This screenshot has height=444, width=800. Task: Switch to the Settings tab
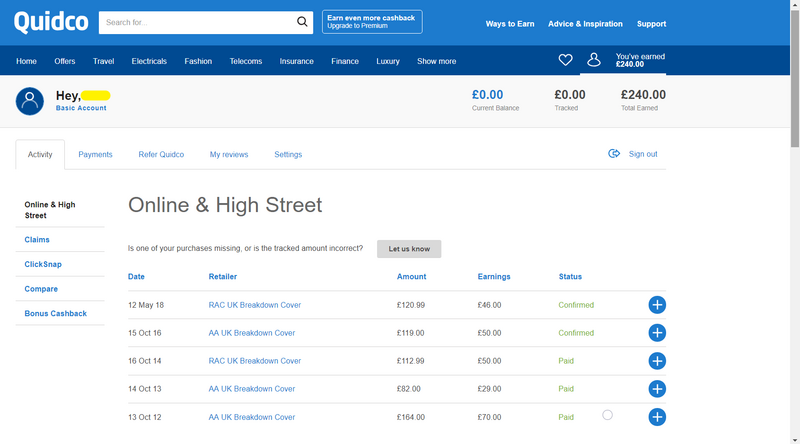[288, 154]
